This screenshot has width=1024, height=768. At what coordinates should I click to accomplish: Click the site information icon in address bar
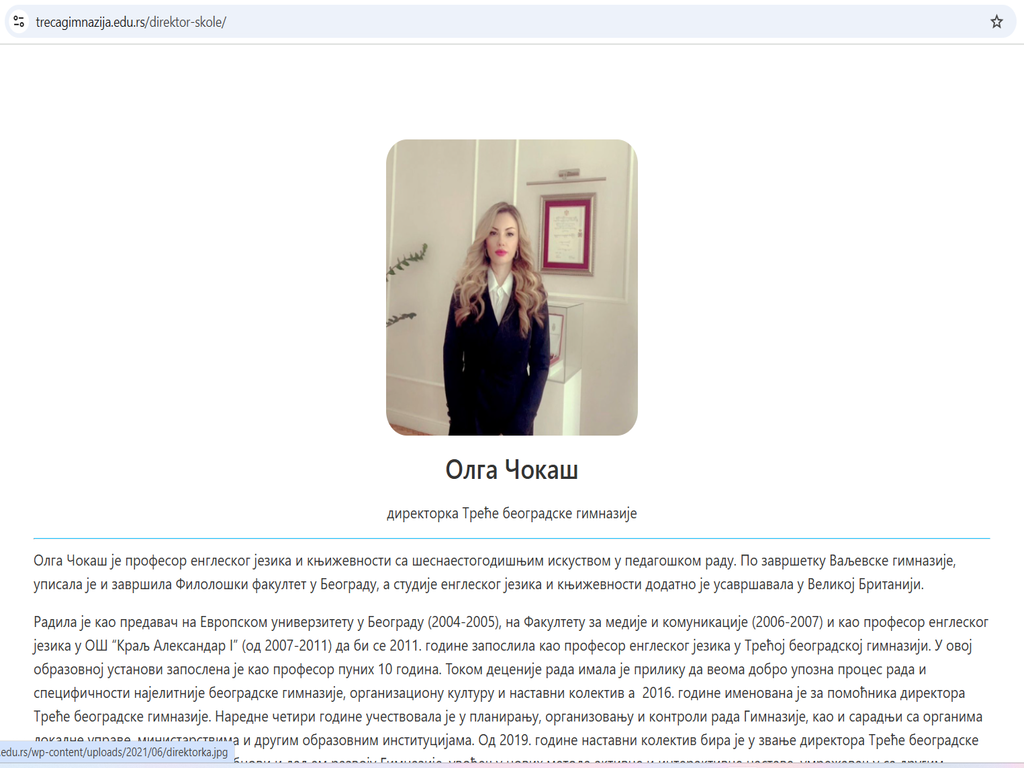click(19, 22)
